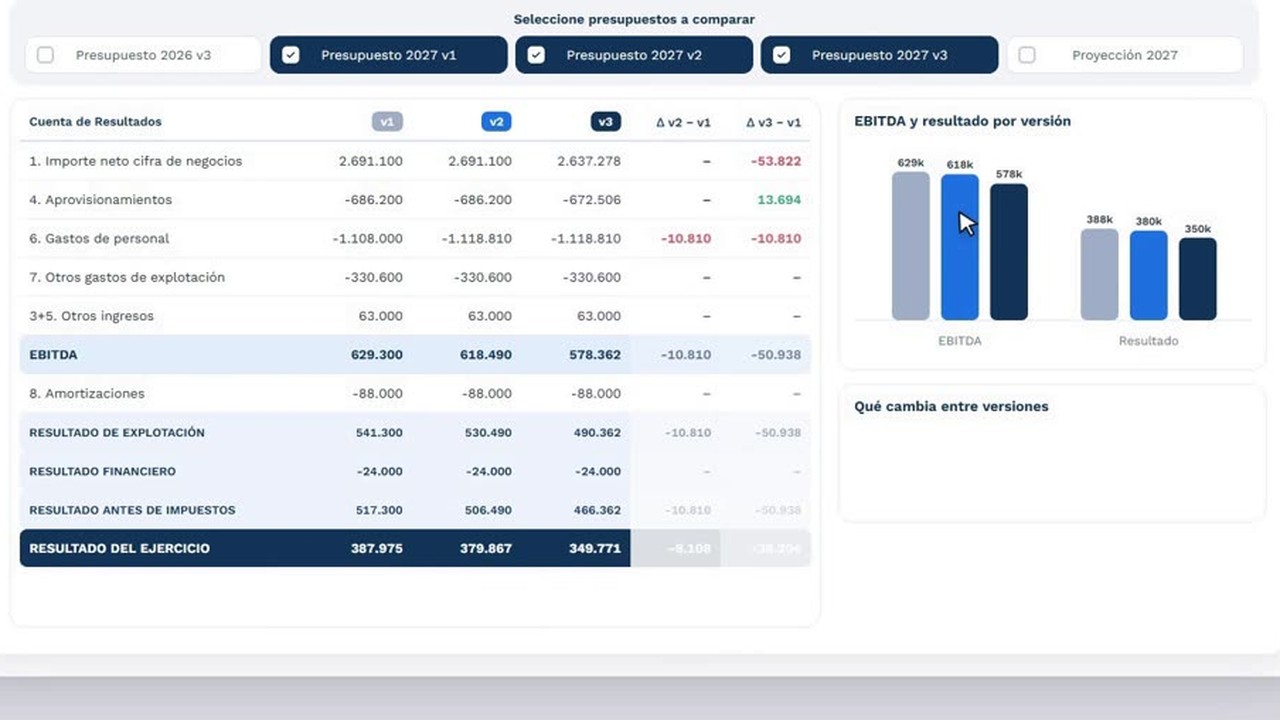Screen dimensions: 1280x720
Task: Select the Δ v2 − v1 column header
Action: click(683, 122)
